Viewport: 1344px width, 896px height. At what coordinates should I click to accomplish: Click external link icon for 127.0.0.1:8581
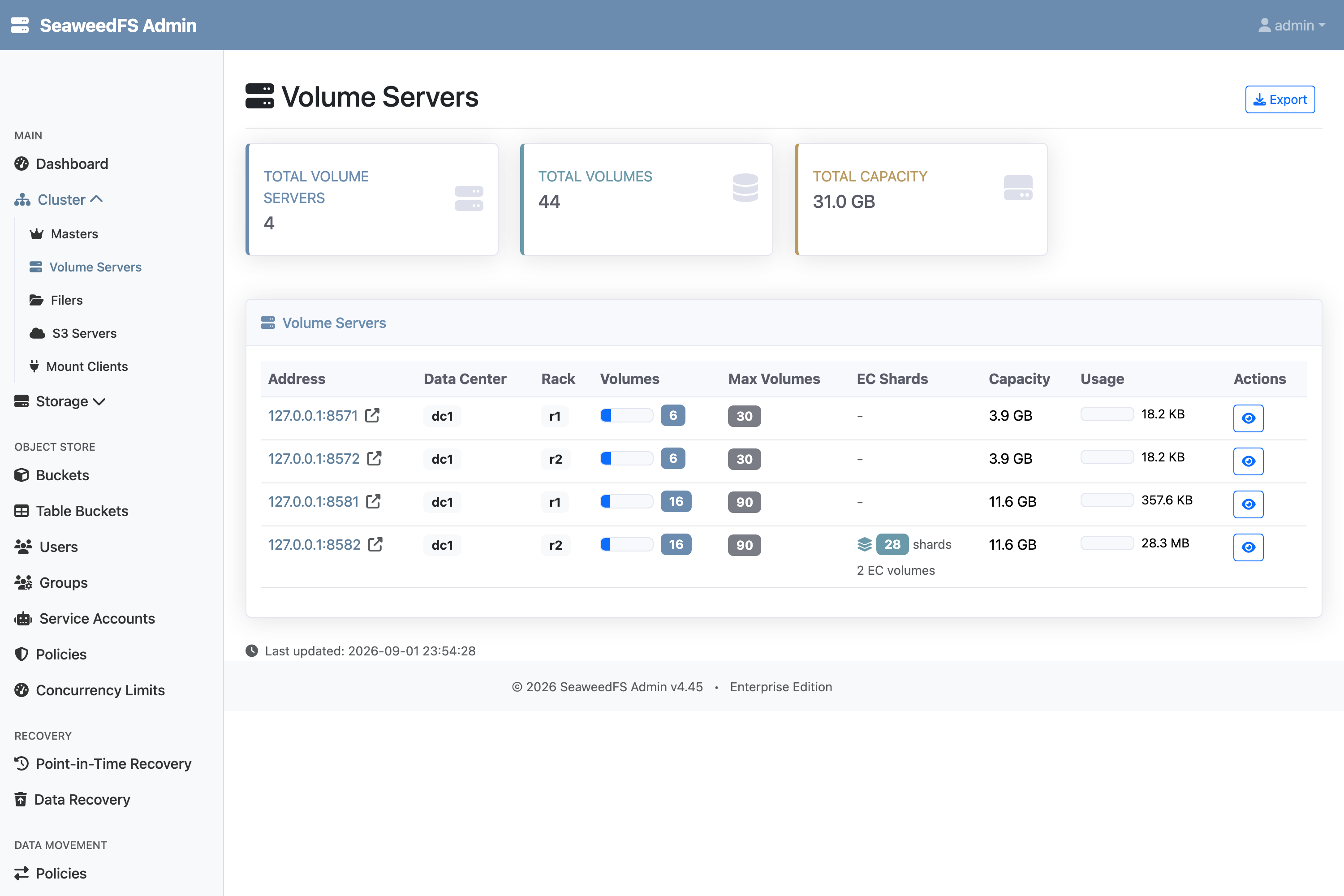coord(373,500)
